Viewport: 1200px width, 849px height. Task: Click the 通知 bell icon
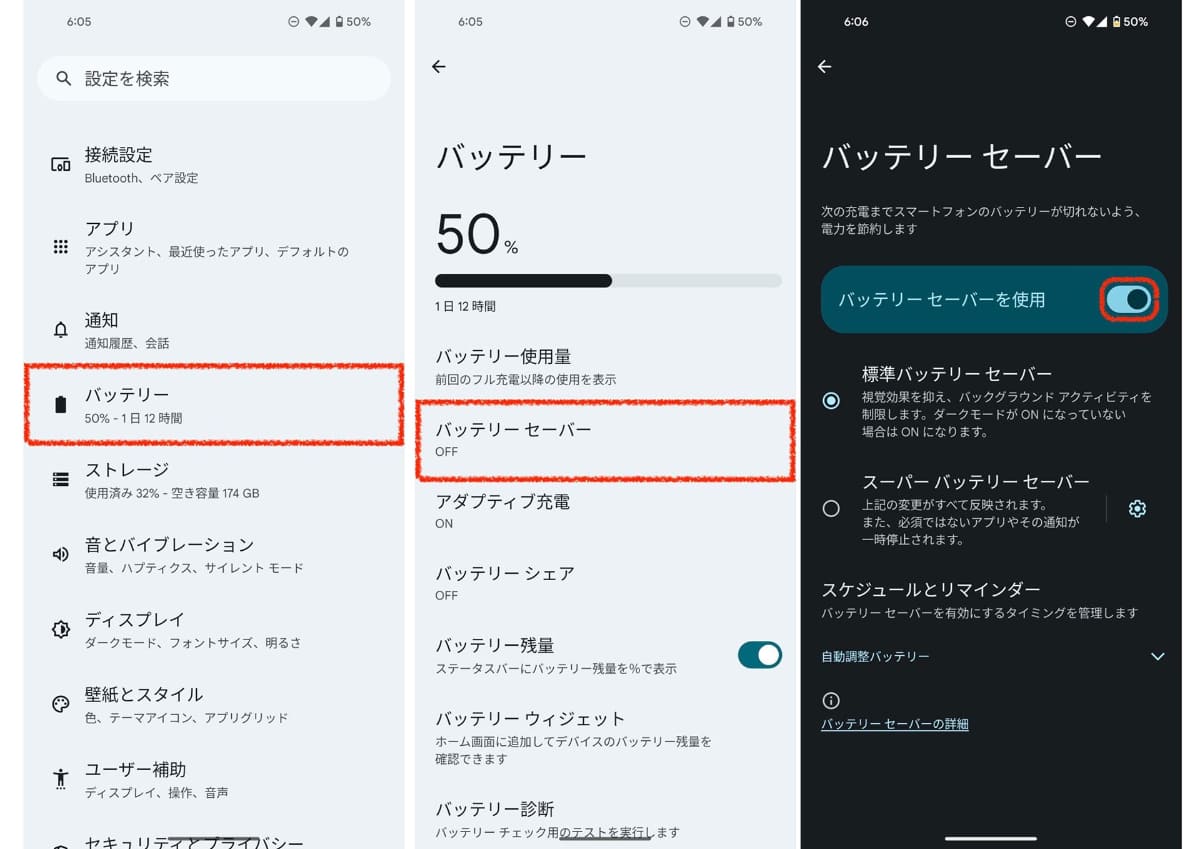pos(62,329)
